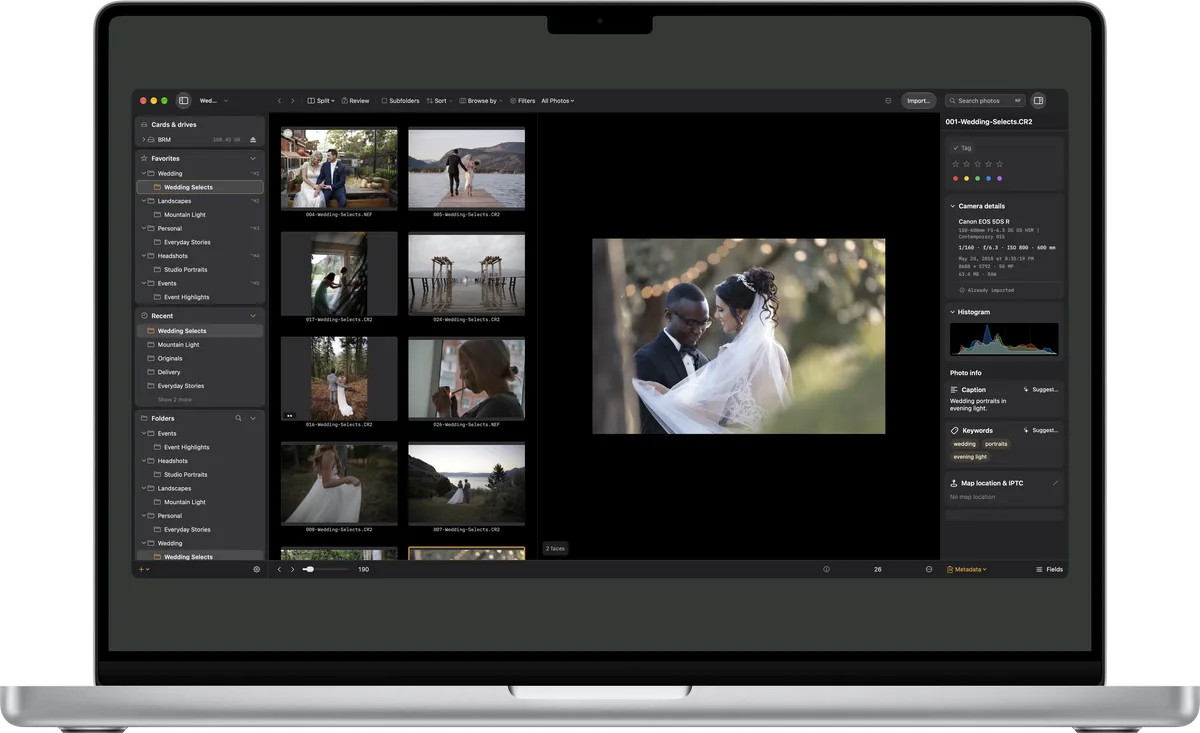
Task: Previous photo arrow in bottom bar
Action: point(279,569)
